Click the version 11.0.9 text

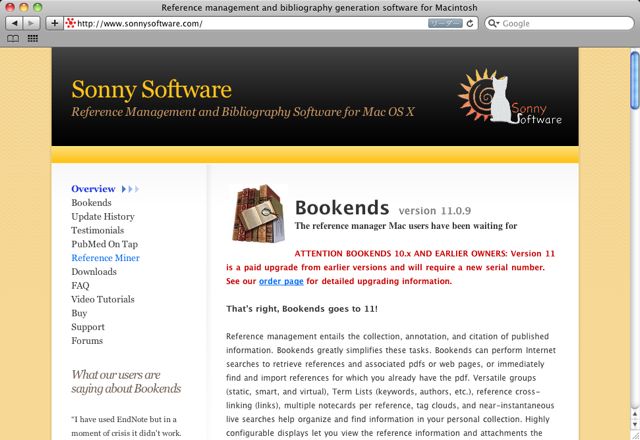coord(435,211)
